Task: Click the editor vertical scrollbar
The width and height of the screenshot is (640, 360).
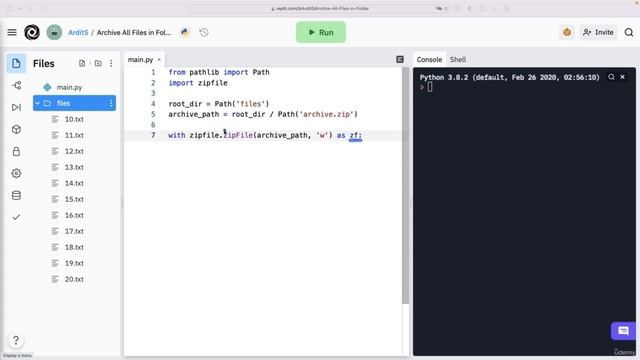Action: coord(405,186)
